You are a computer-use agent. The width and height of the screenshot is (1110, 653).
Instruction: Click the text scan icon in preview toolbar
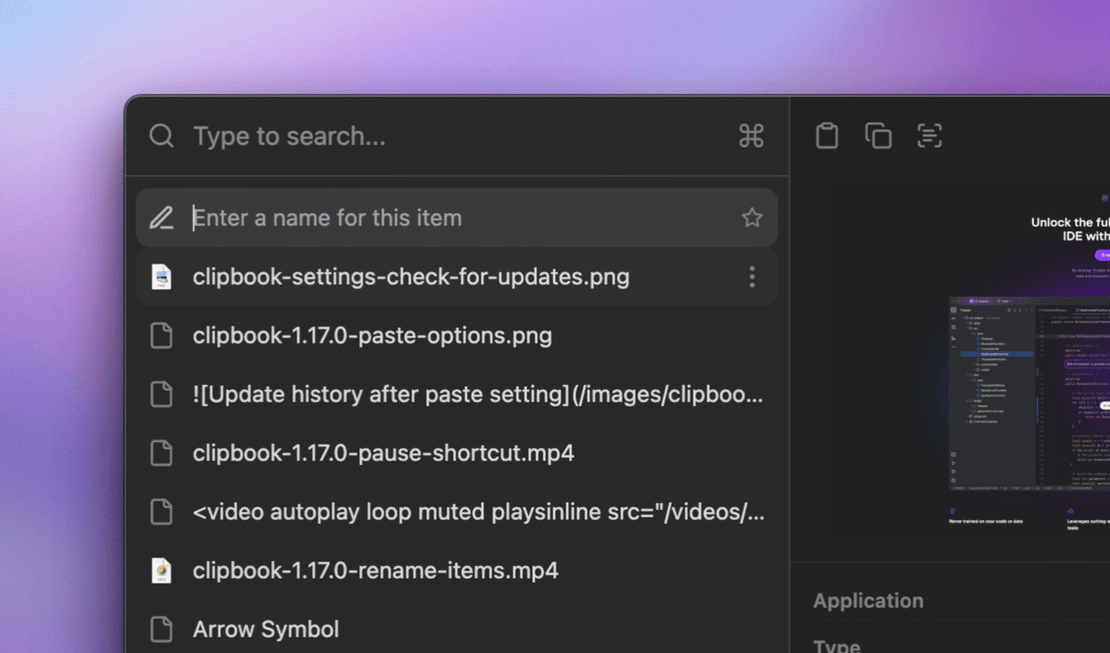pos(929,135)
